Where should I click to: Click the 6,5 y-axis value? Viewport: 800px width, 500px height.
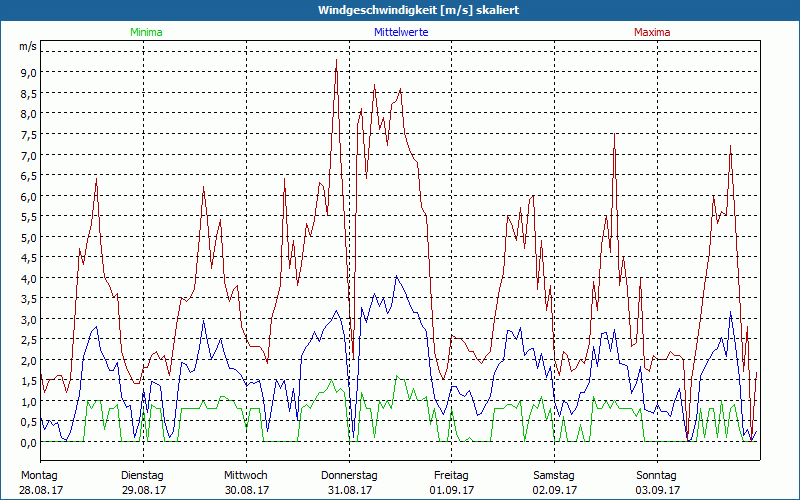click(29, 176)
